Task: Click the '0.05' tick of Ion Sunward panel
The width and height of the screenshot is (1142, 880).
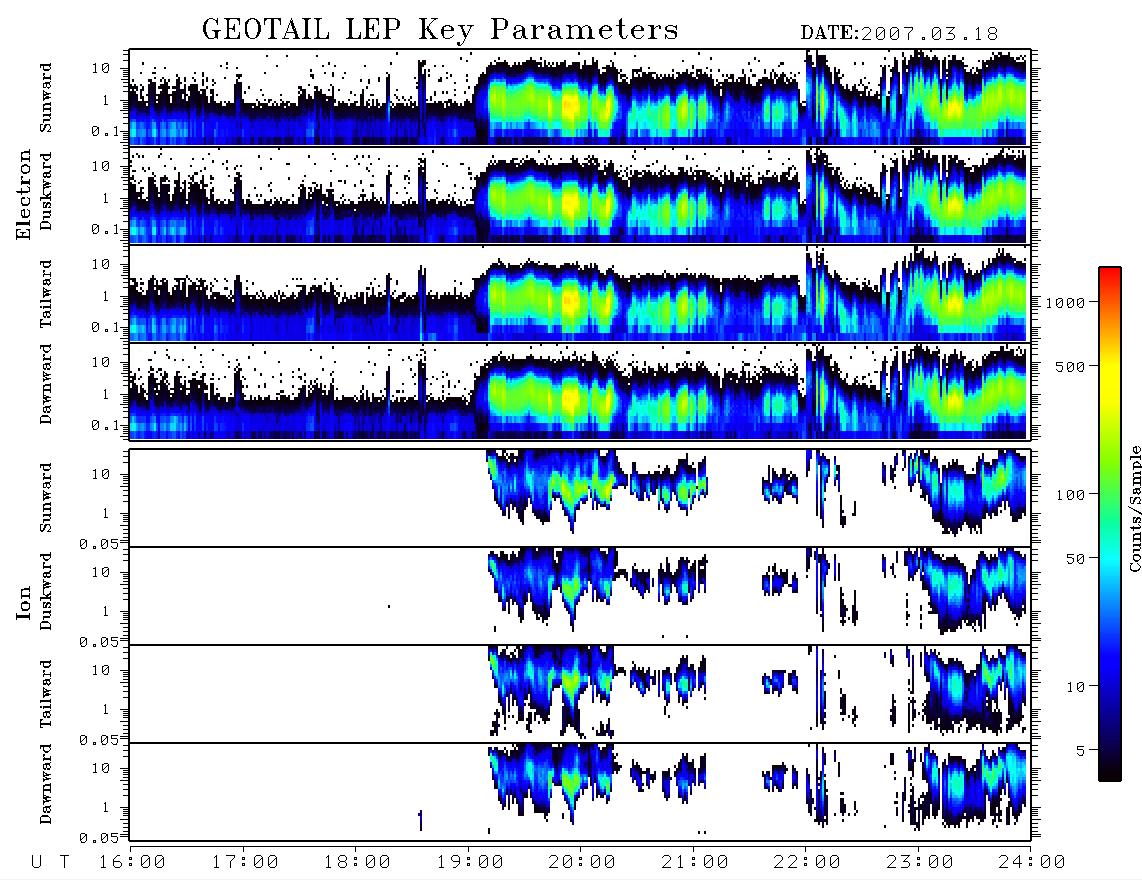Action: [98, 543]
